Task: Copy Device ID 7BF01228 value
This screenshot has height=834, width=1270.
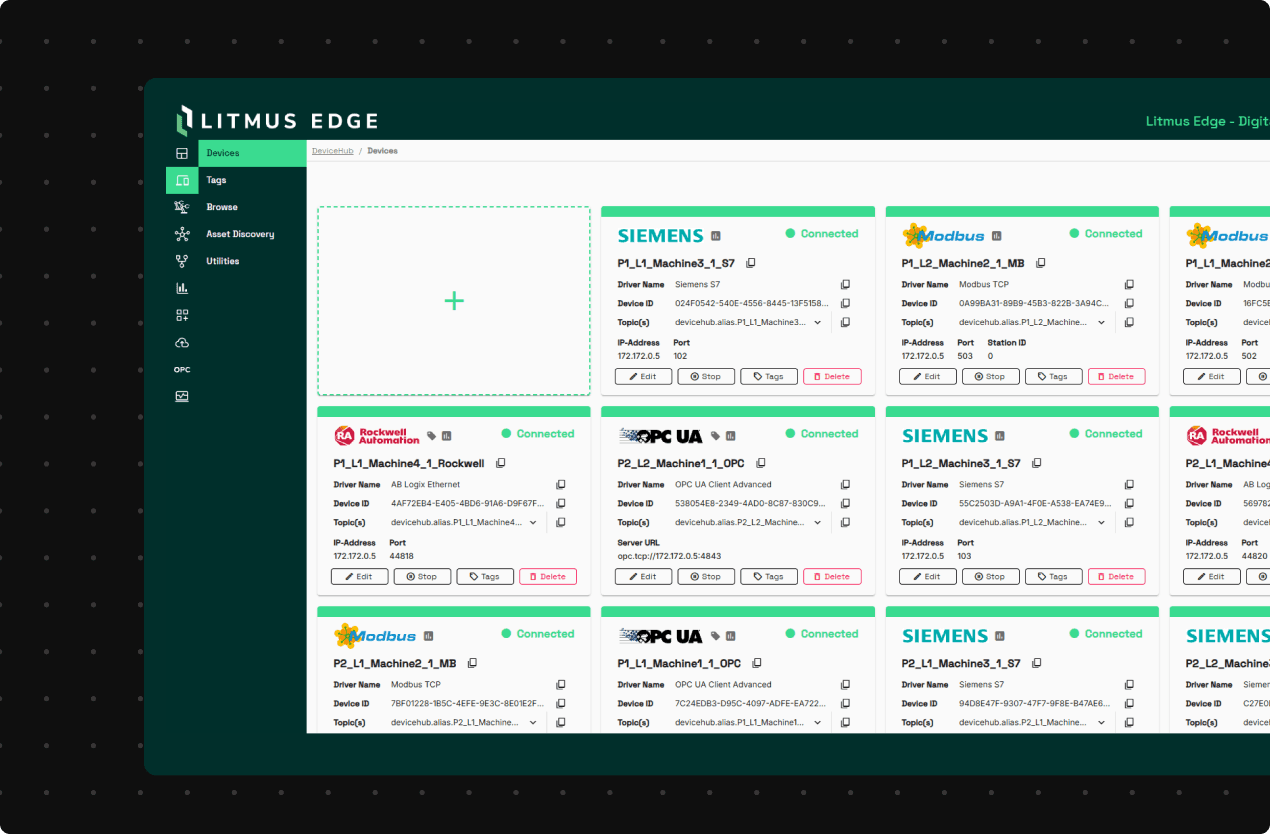Action: [561, 704]
